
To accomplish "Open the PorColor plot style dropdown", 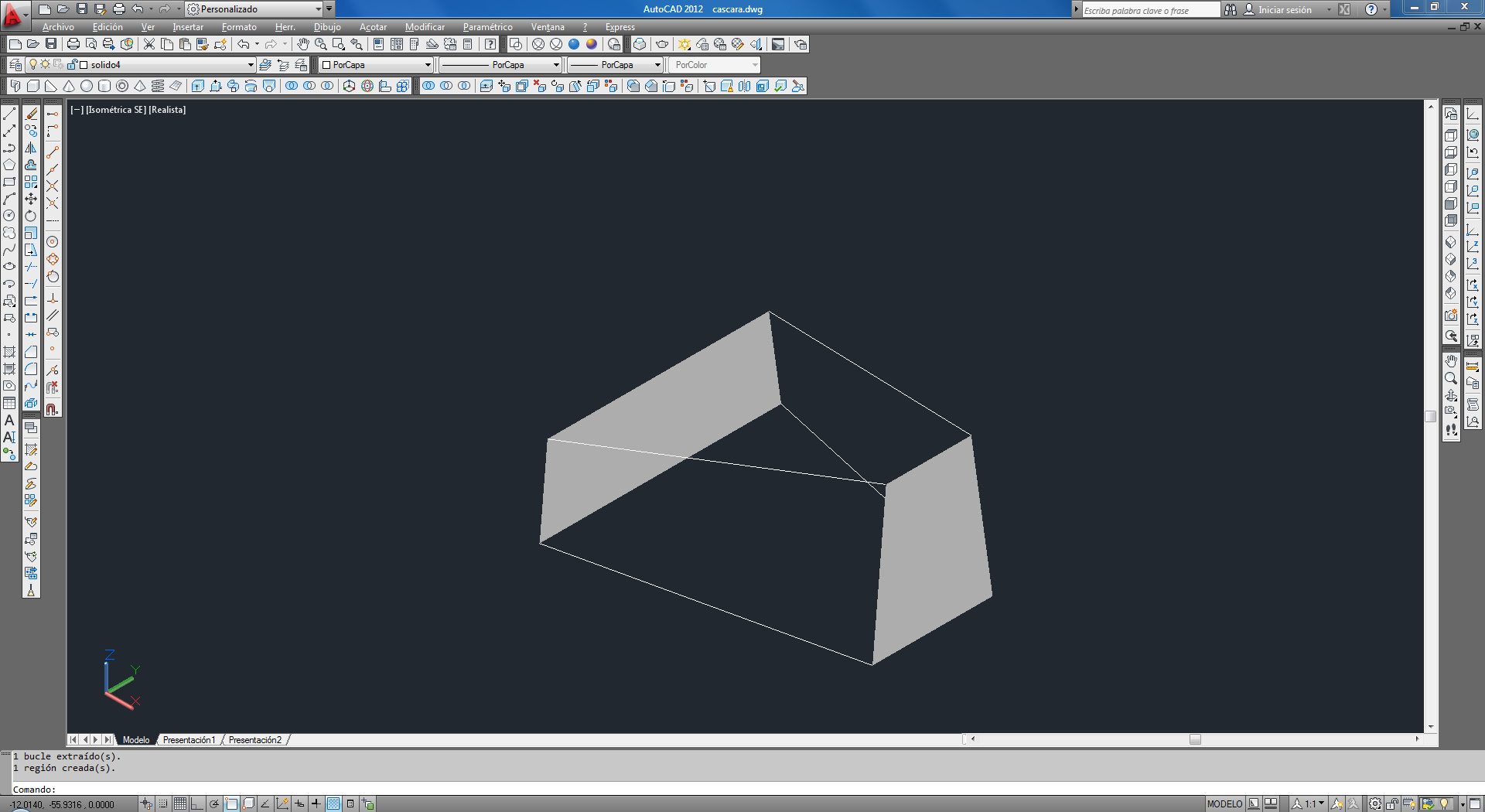I will tap(714, 65).
